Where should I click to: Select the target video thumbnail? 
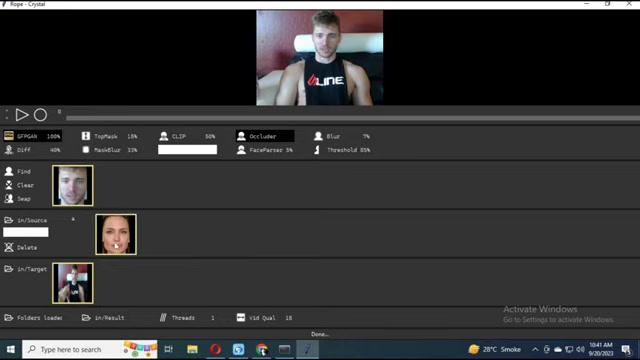point(73,283)
